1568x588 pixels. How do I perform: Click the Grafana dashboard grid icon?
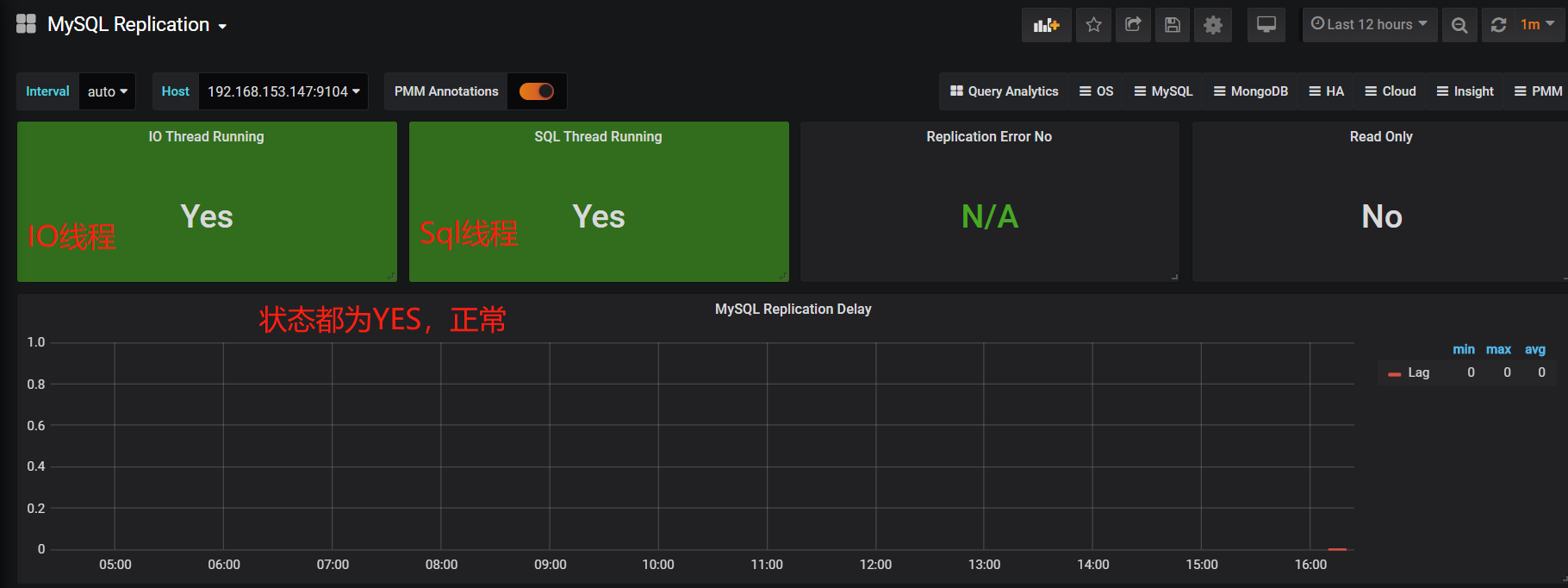pos(26,24)
